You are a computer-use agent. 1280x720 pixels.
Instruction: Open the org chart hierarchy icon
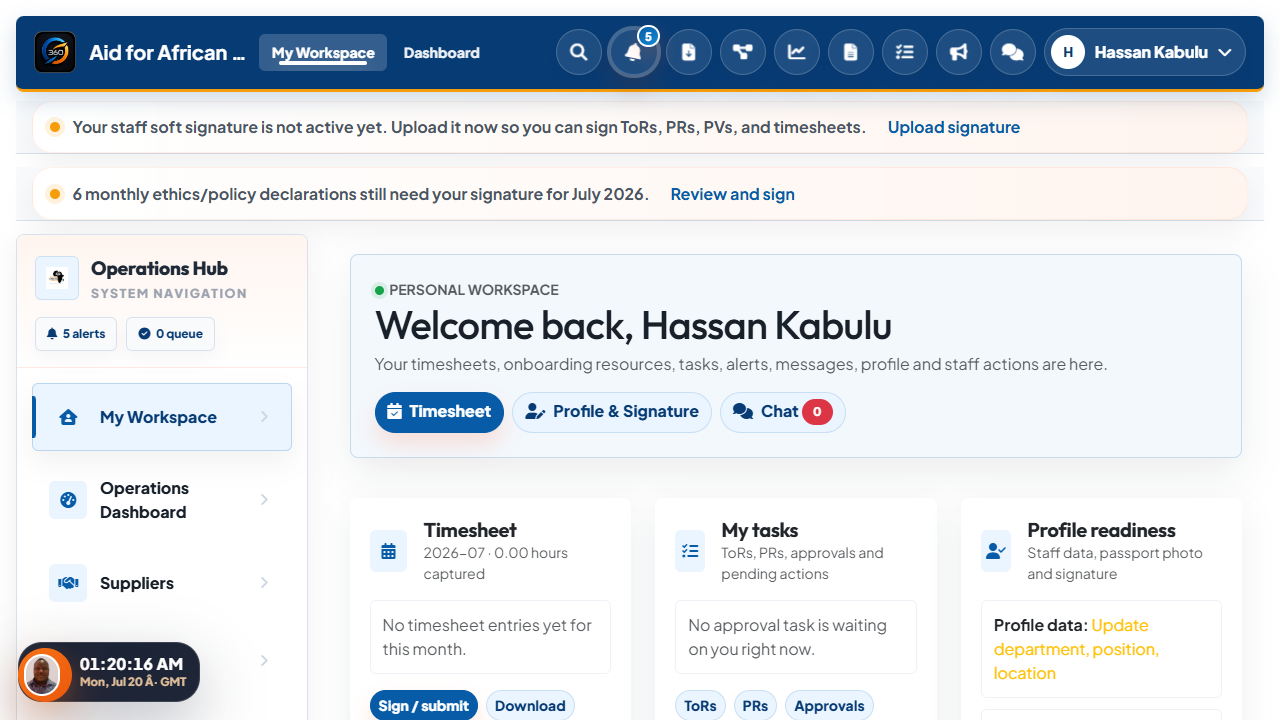[743, 52]
